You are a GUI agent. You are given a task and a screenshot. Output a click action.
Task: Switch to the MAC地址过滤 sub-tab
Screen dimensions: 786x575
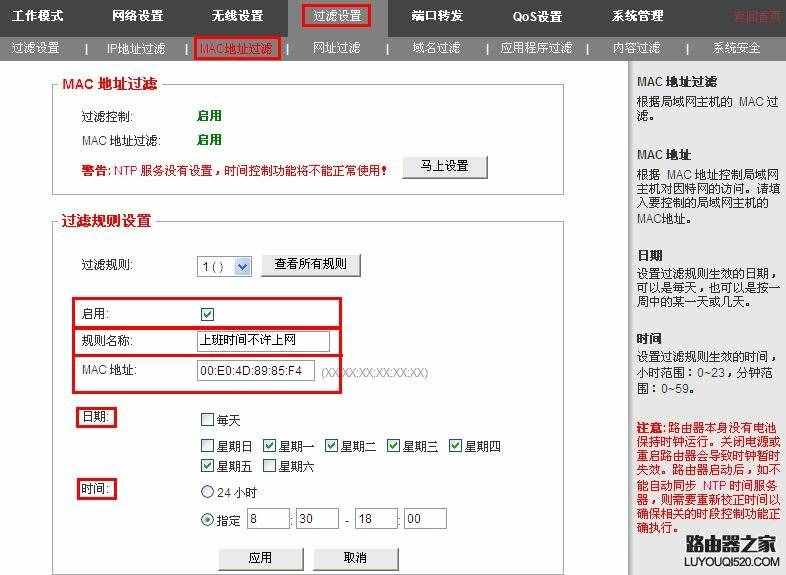pyautogui.click(x=237, y=48)
